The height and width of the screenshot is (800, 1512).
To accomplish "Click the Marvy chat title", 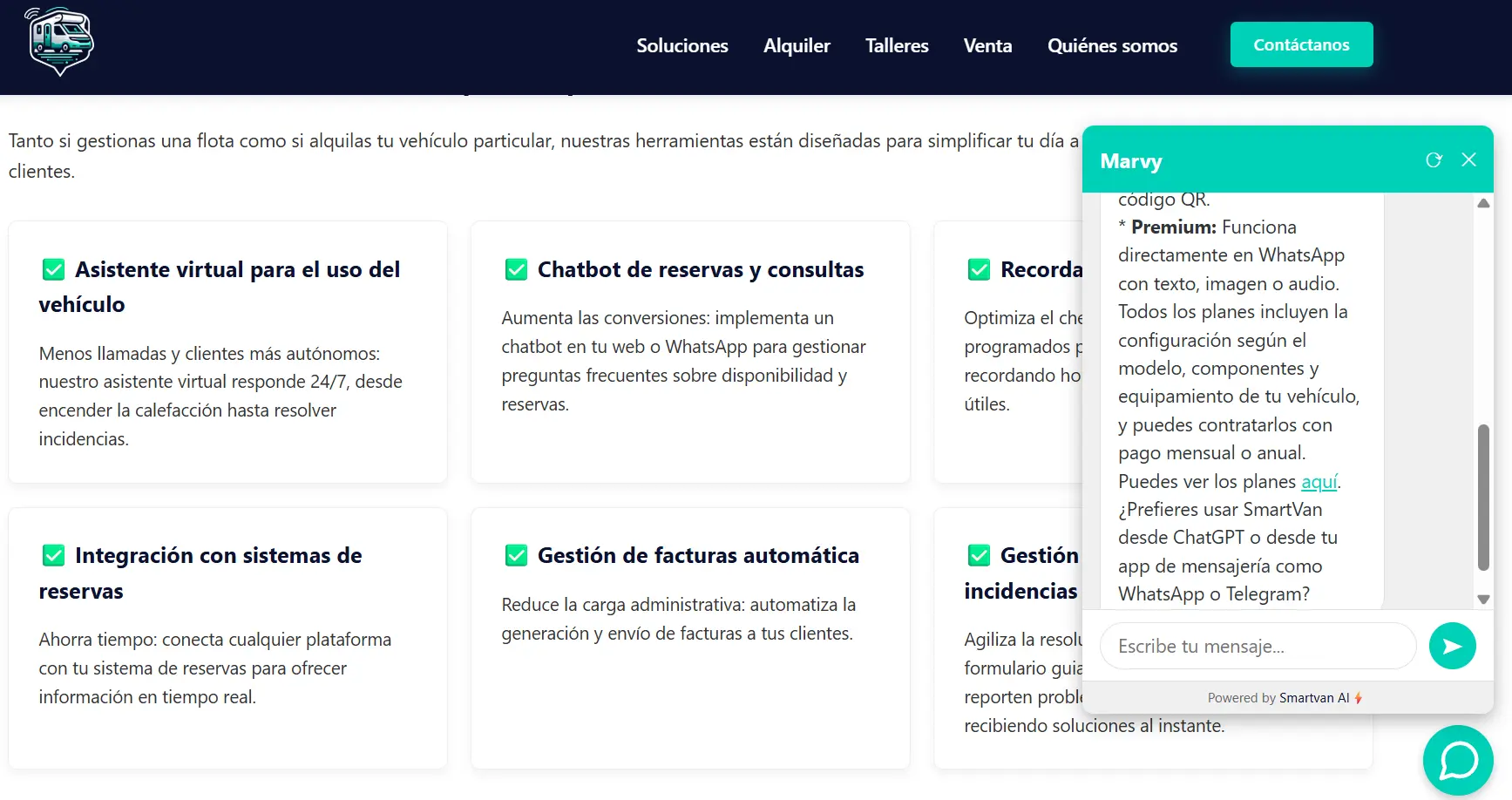I will click(x=1131, y=161).
